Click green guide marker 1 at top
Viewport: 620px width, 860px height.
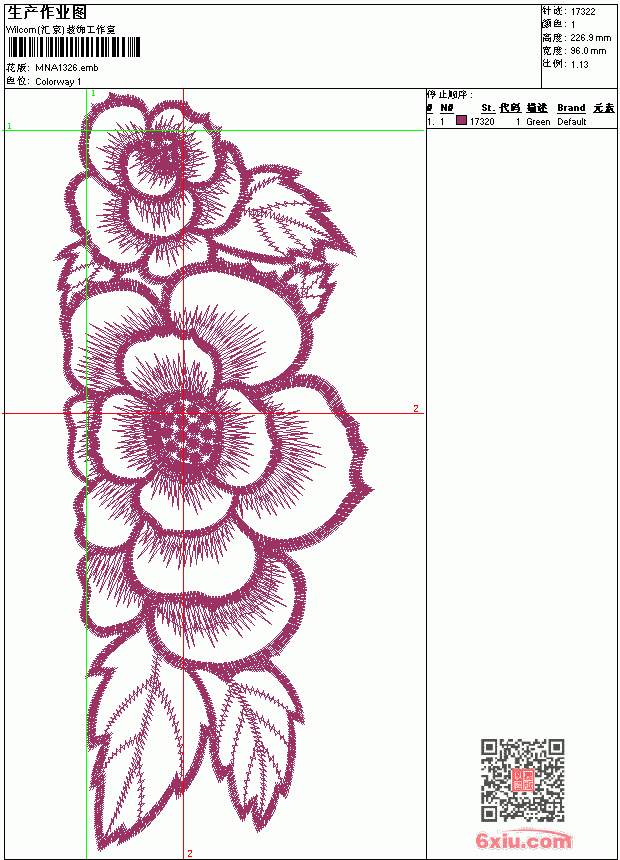click(93, 93)
